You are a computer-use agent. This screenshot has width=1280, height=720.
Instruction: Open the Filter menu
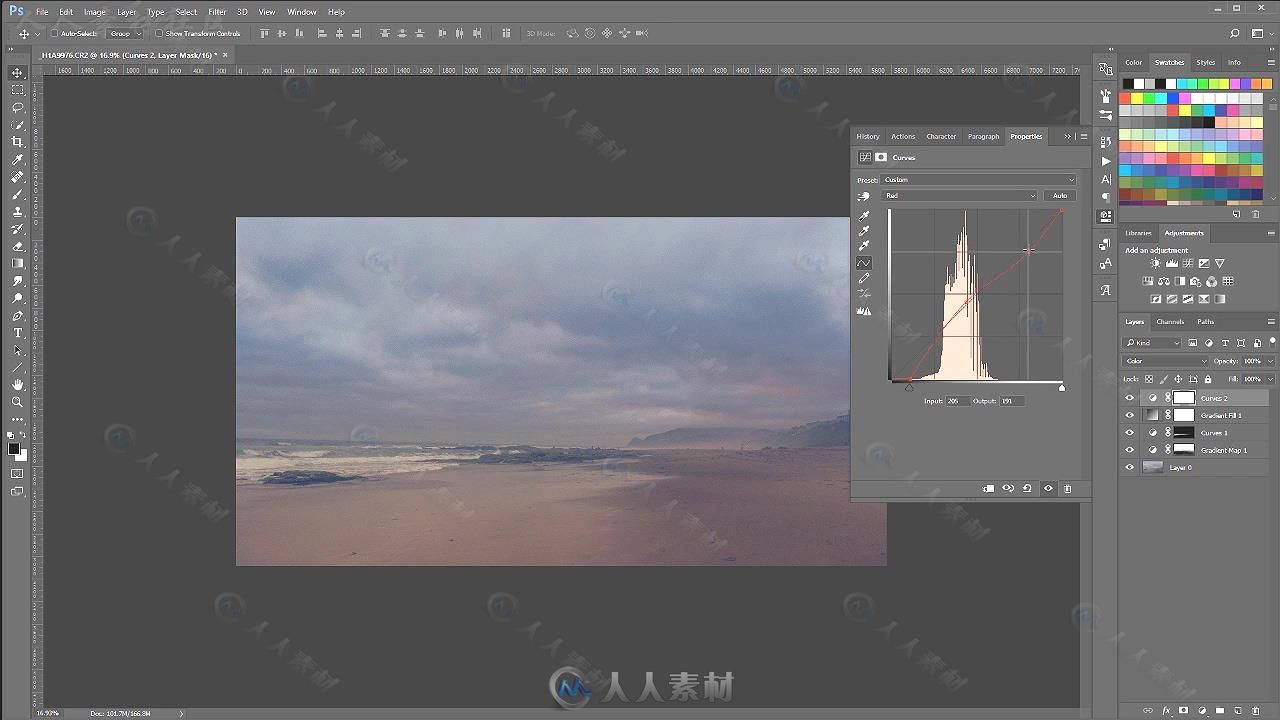(217, 12)
